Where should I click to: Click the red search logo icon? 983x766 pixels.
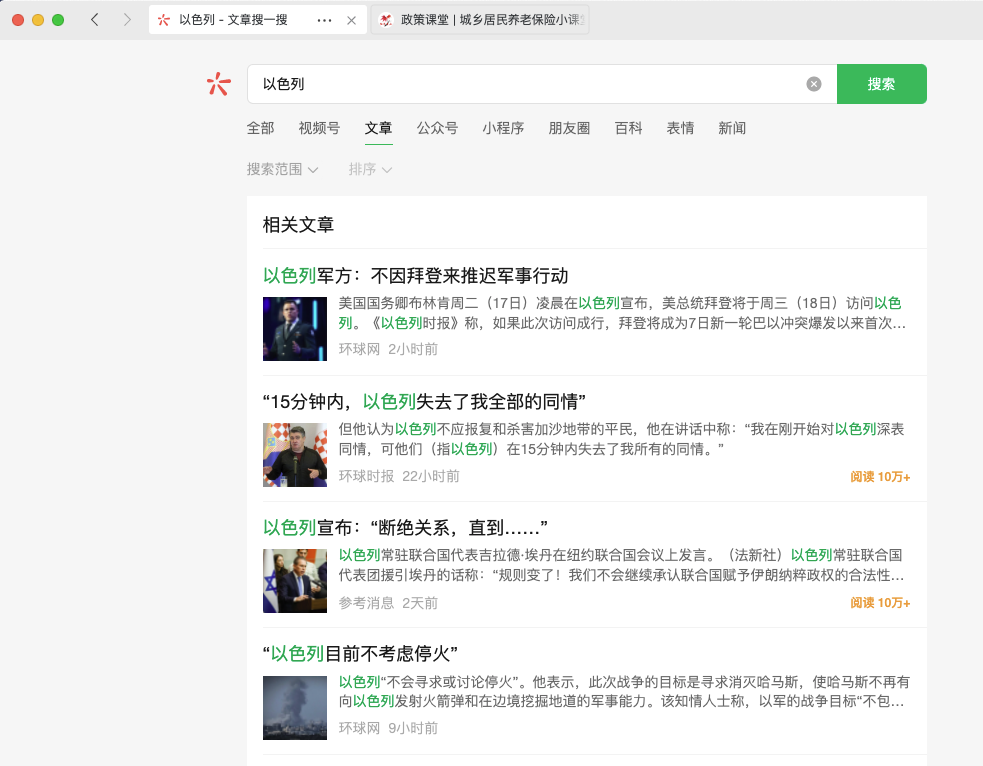point(219,84)
